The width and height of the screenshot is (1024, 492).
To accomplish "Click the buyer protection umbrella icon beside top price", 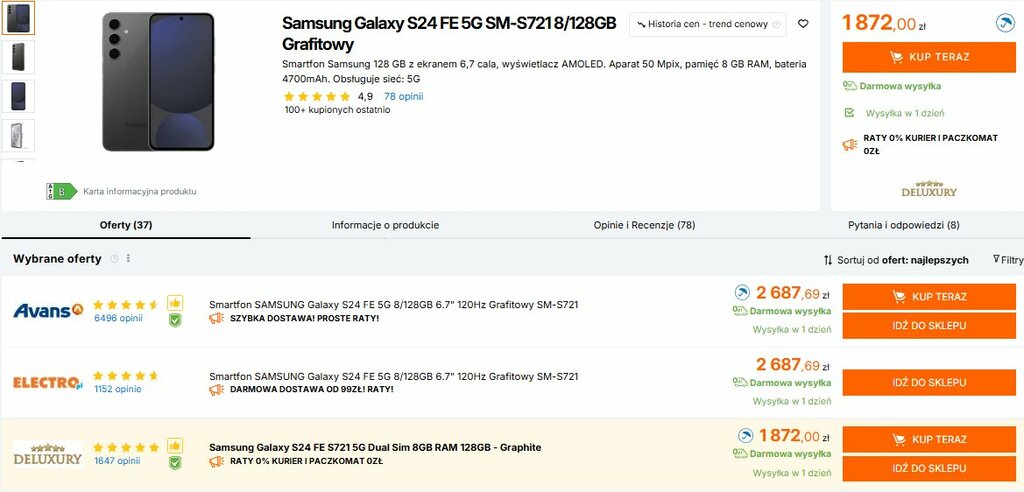I will (x=1005, y=24).
